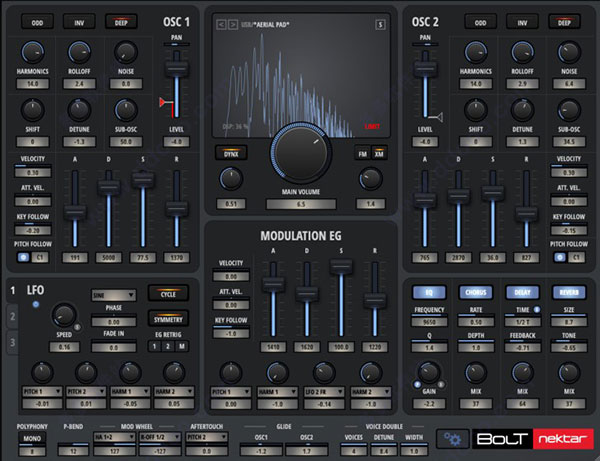Click EG Retrig button 1
This screenshot has height=461, width=600.
click(x=154, y=347)
